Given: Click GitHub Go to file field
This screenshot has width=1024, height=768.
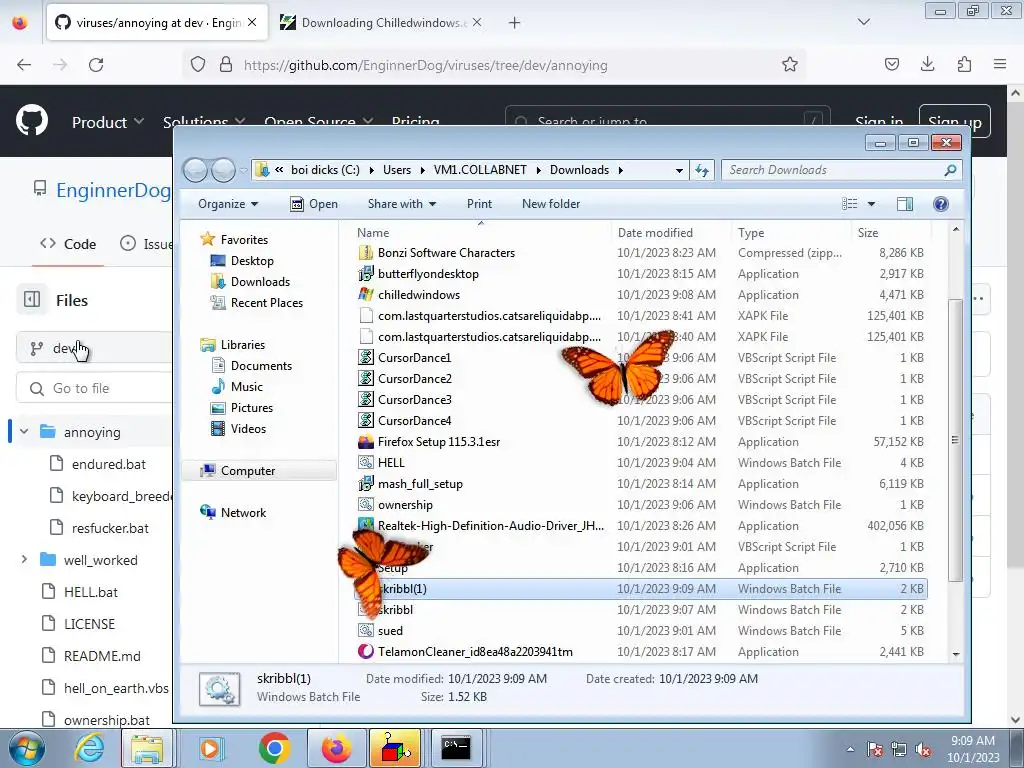Looking at the screenshot, I should tap(94, 388).
